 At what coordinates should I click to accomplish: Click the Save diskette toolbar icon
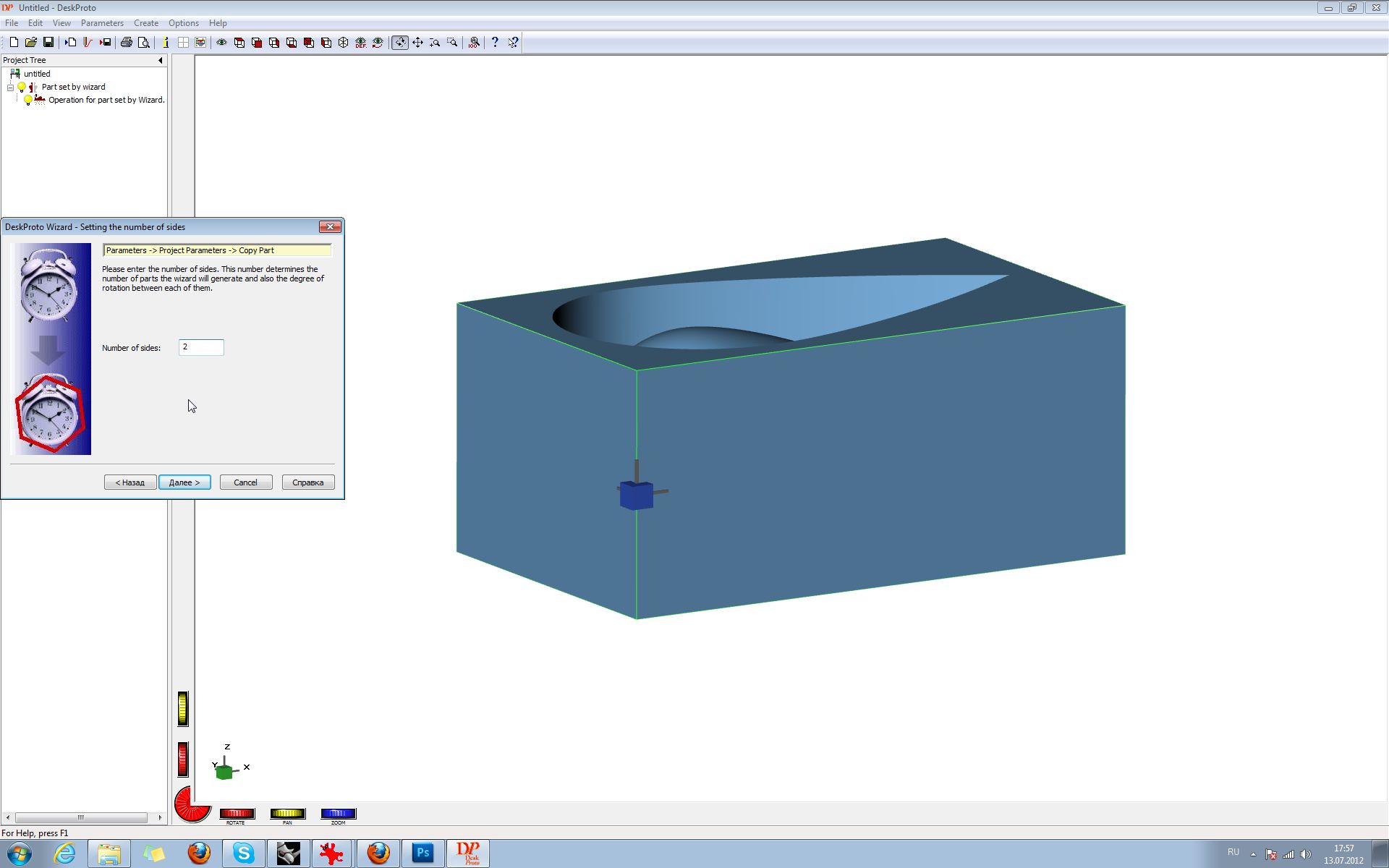pos(48,43)
